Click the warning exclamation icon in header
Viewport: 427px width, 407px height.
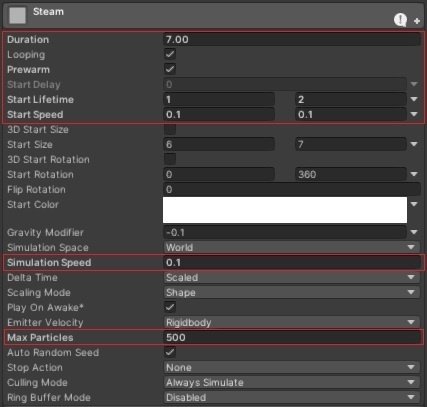pos(400,20)
